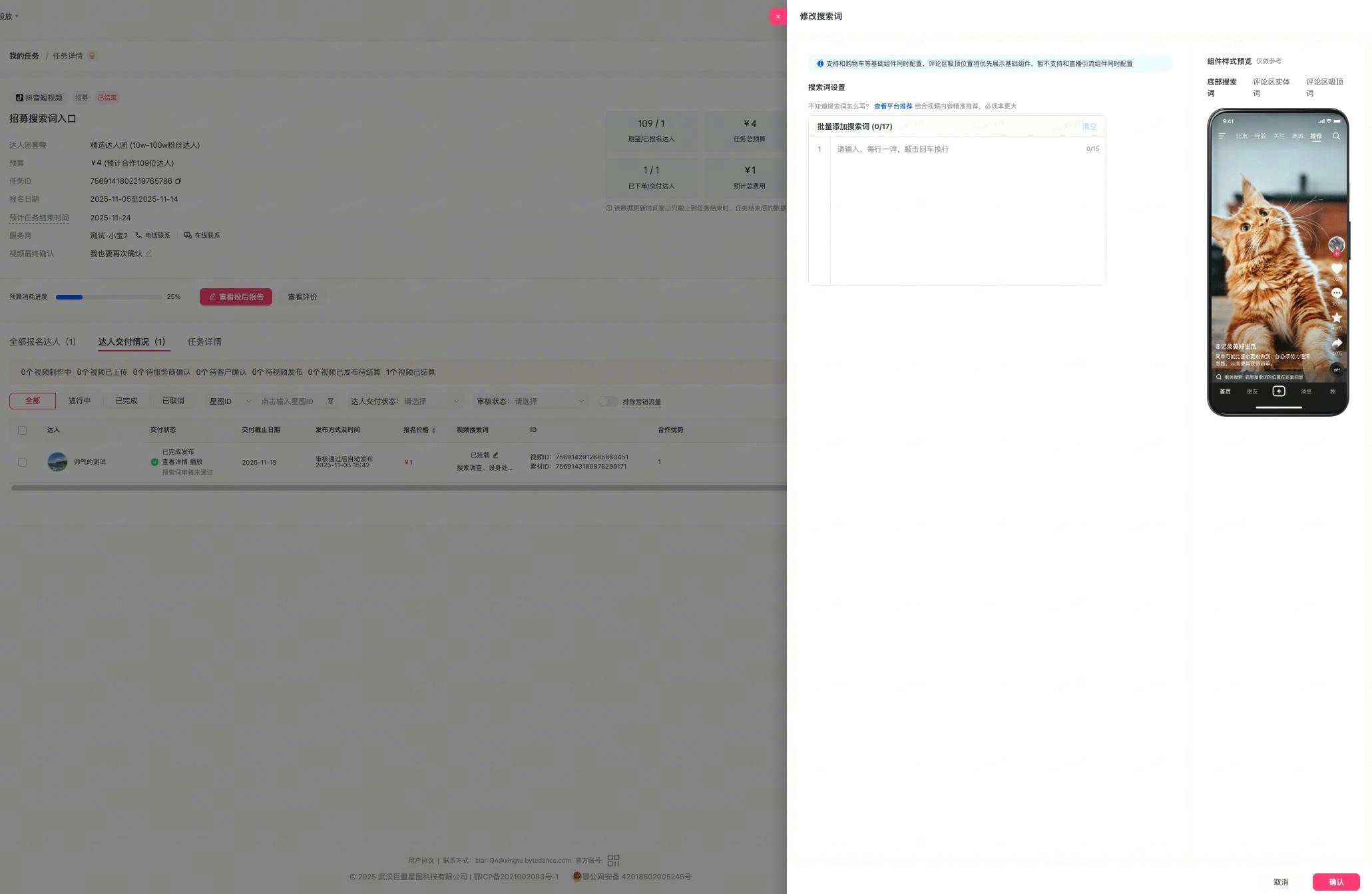The image size is (1372, 894).
Task: Click the filter funnel icon by 星图ID input
Action: pyautogui.click(x=330, y=401)
